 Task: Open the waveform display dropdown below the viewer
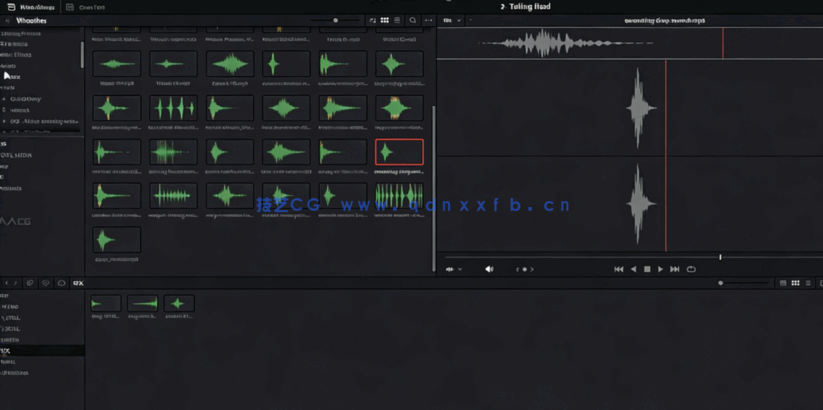453,269
